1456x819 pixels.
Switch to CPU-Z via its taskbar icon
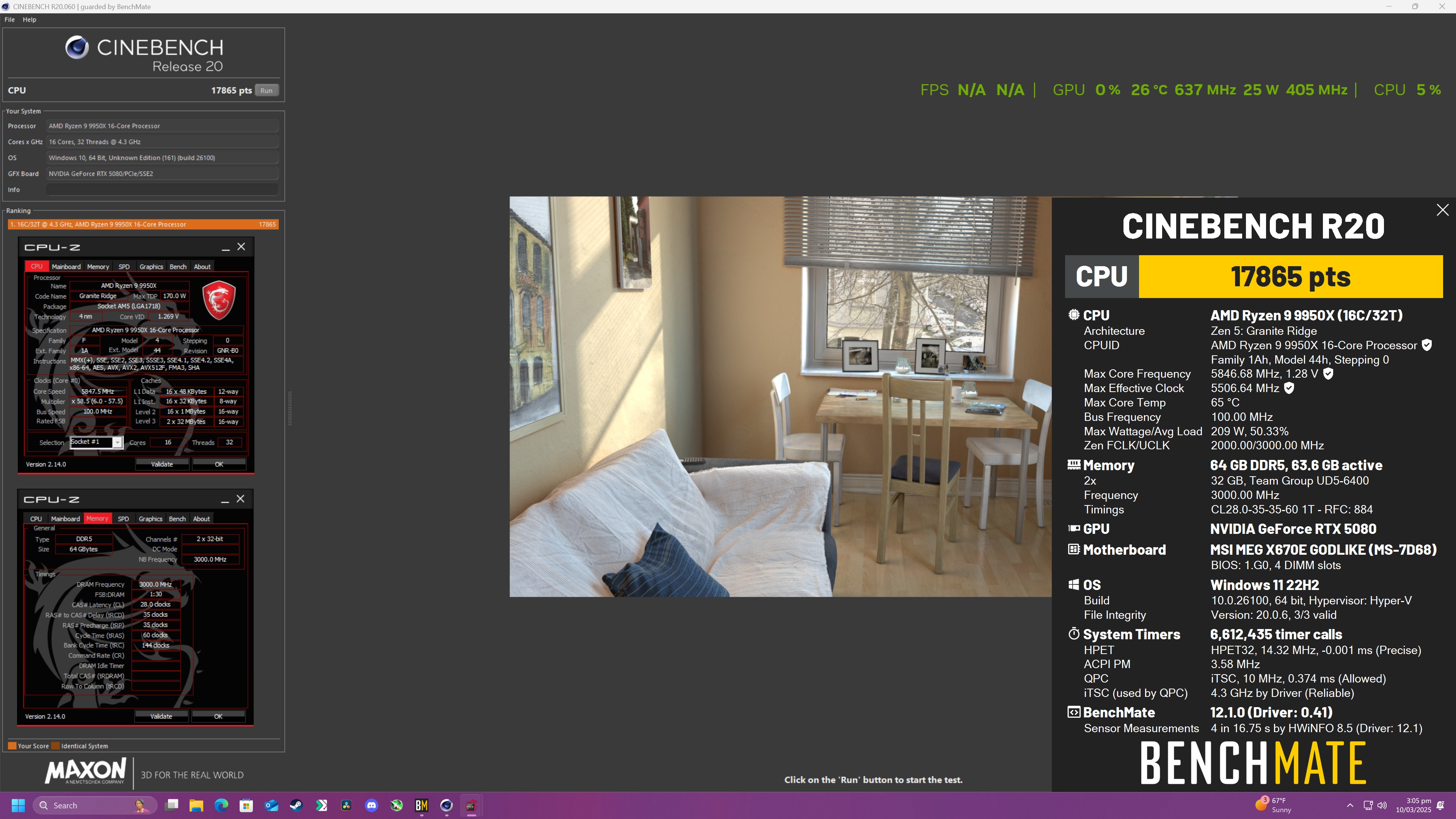(471, 805)
